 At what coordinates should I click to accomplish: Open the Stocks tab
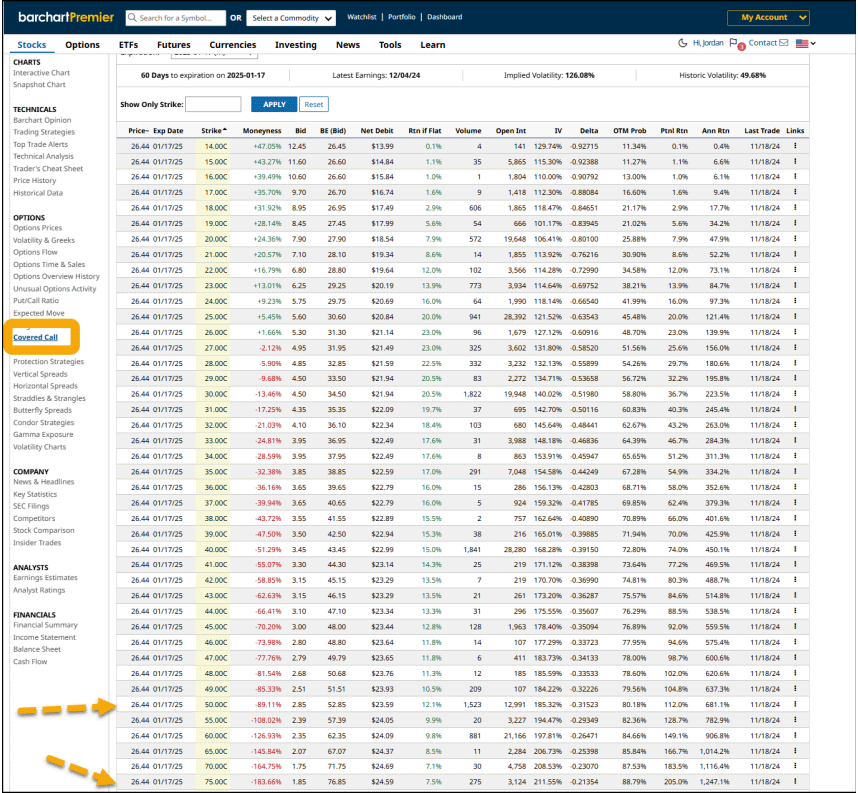(32, 45)
